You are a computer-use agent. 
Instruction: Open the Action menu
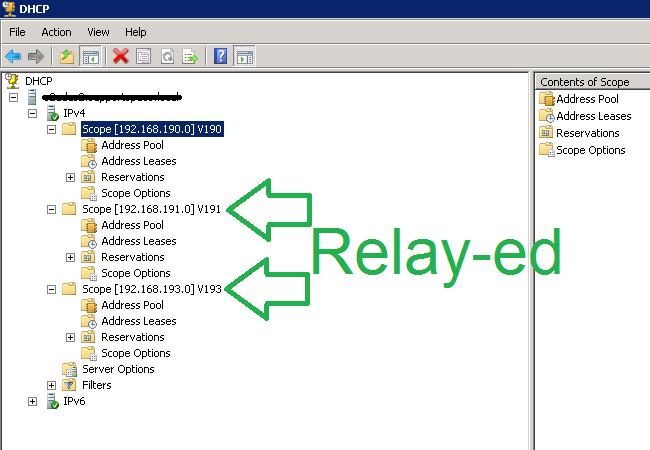(56, 32)
